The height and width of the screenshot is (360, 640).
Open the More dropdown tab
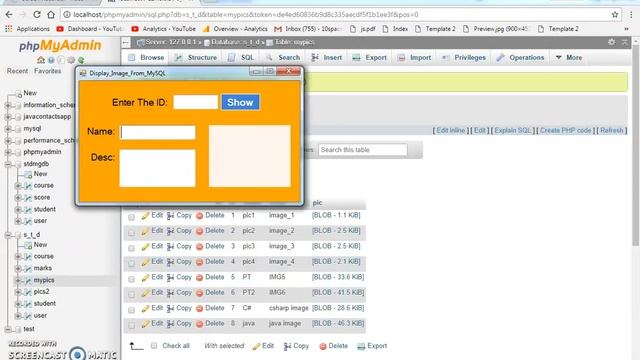tap(569, 58)
